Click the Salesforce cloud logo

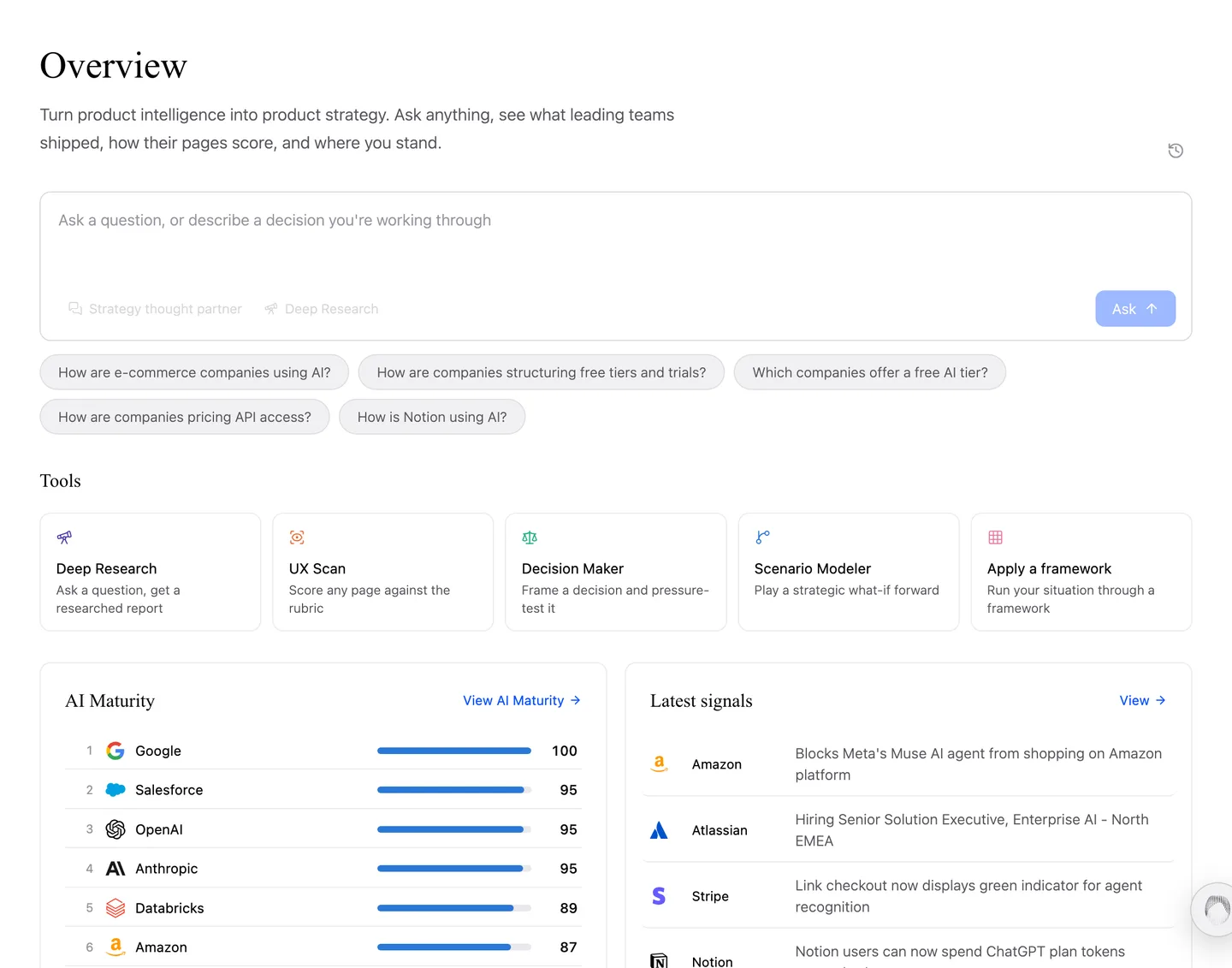pos(115,790)
